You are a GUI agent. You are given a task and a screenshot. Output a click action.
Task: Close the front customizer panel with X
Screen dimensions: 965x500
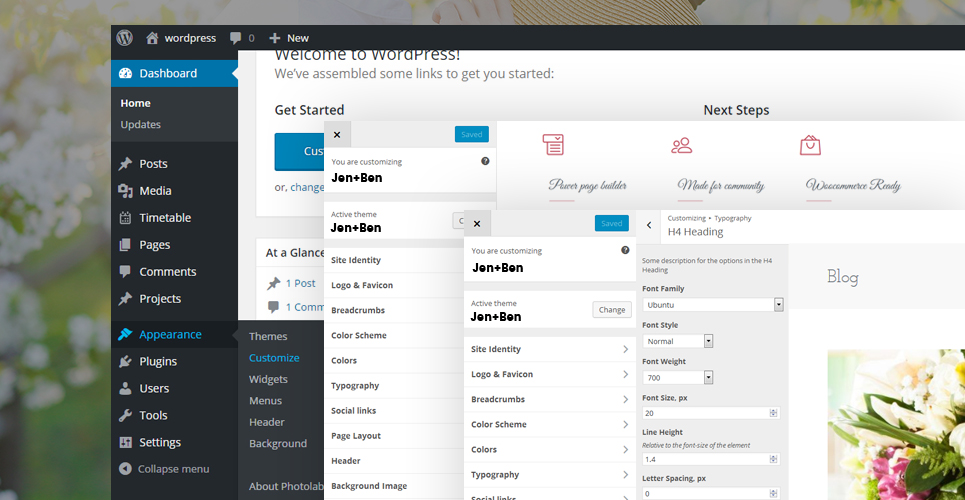tap(477, 224)
